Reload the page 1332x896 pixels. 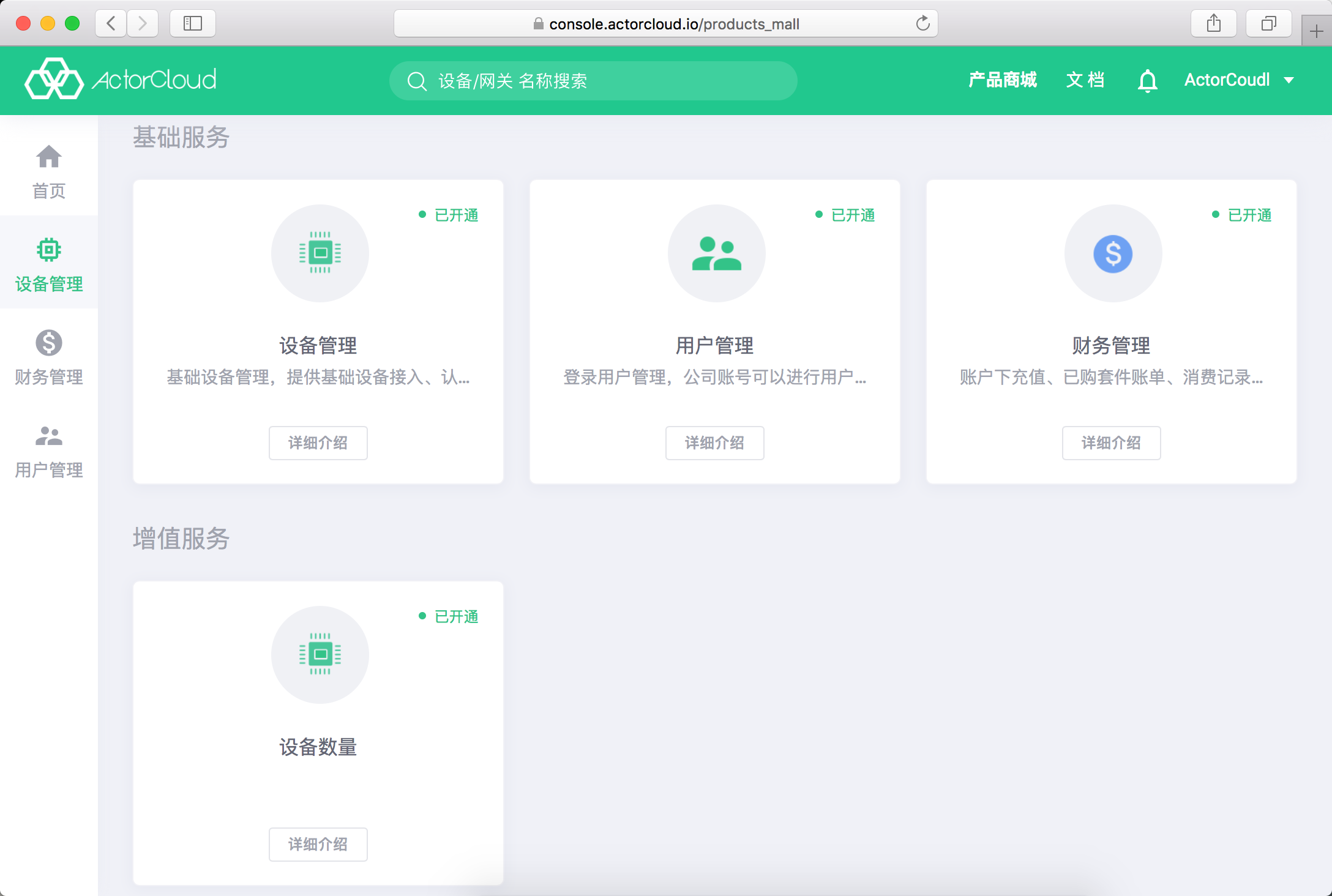(x=922, y=23)
